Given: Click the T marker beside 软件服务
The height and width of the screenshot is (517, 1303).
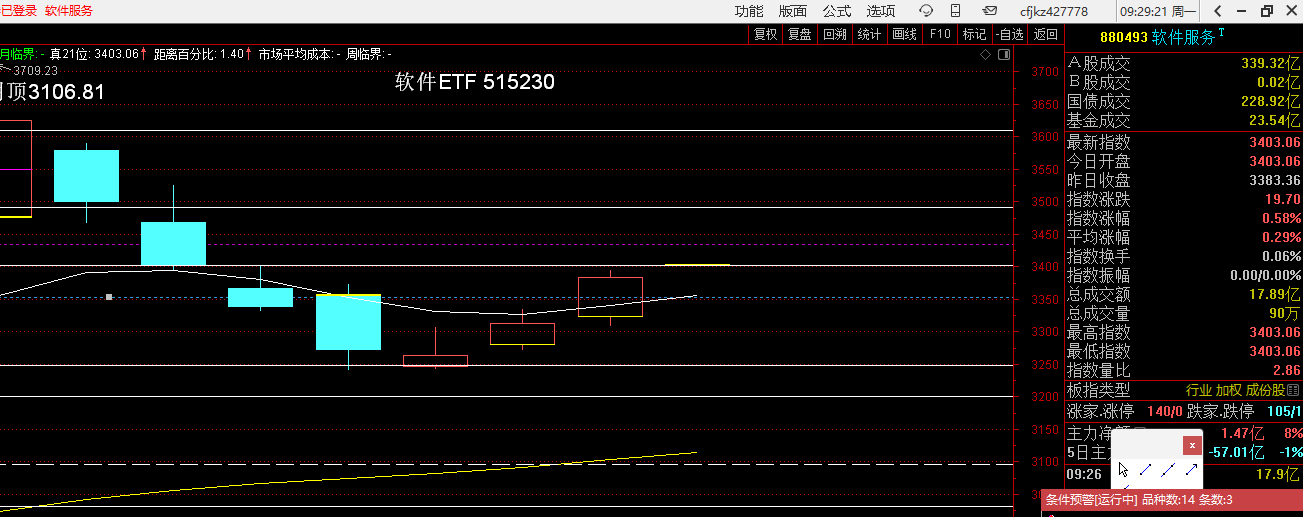Looking at the screenshot, I should [1221, 34].
